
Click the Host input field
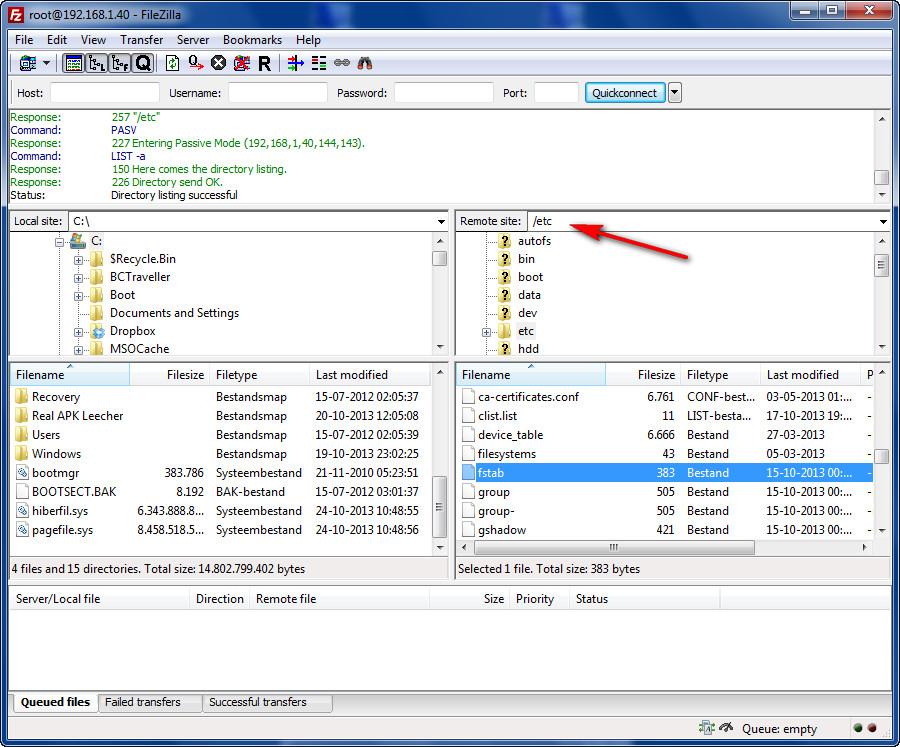pyautogui.click(x=104, y=92)
